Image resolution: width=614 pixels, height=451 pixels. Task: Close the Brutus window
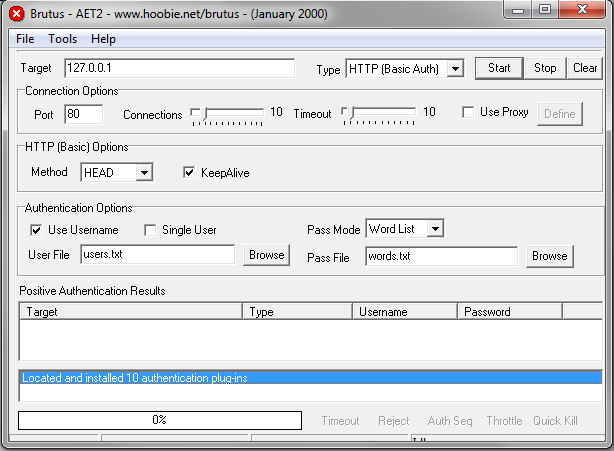click(582, 9)
